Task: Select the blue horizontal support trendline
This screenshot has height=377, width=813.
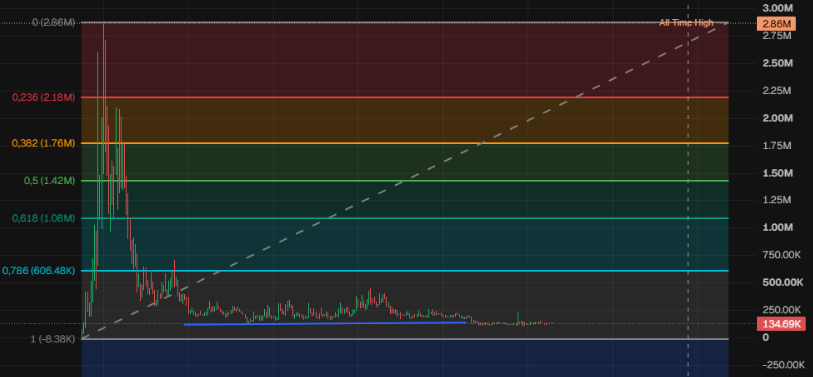Action: 325,324
